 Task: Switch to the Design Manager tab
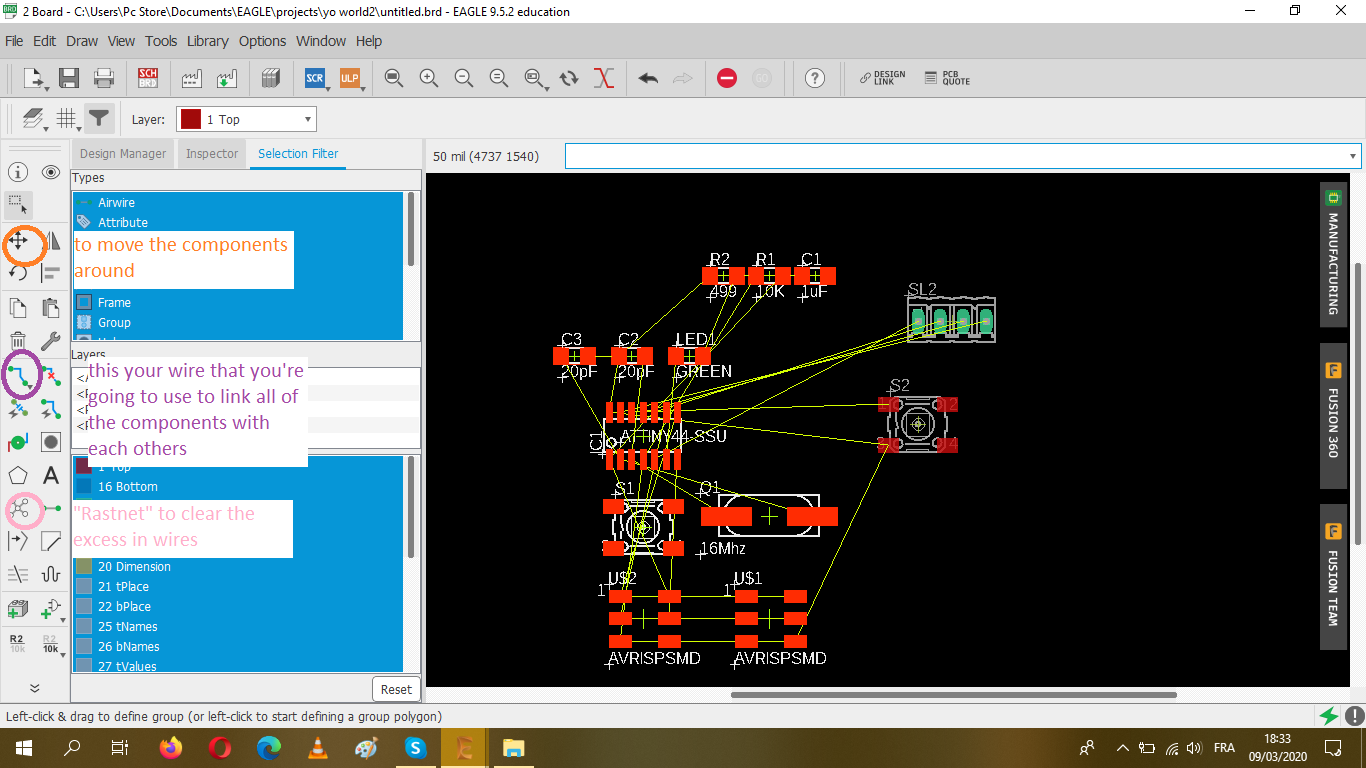pyautogui.click(x=123, y=154)
